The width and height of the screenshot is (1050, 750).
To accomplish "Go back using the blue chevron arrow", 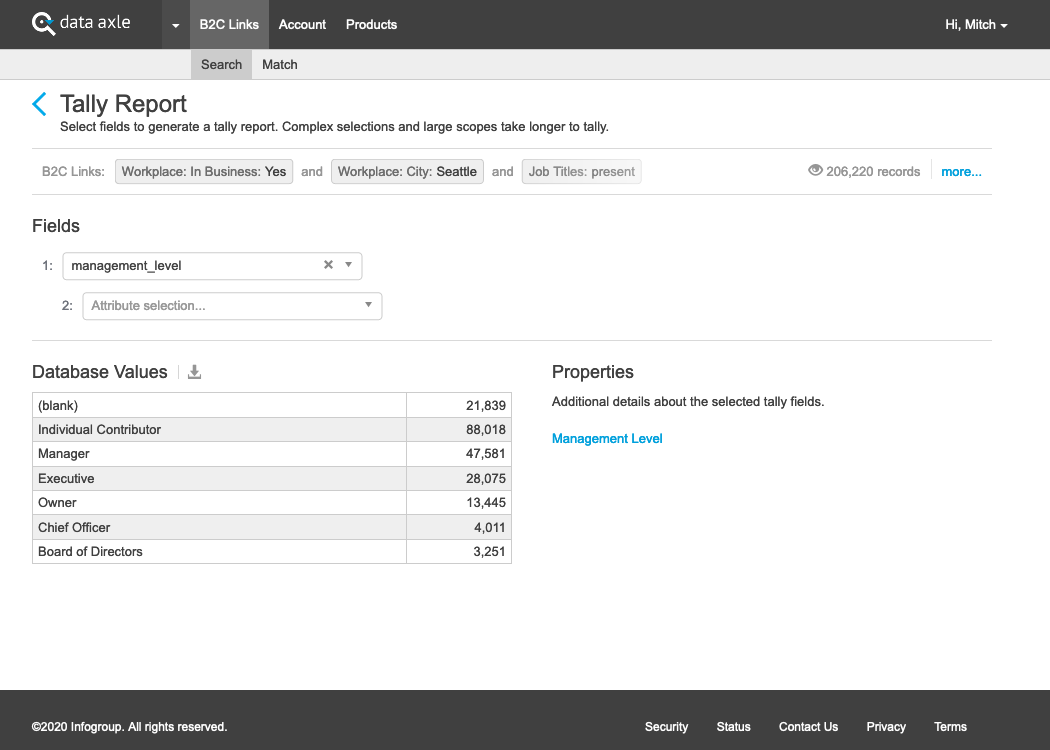I will click(39, 104).
